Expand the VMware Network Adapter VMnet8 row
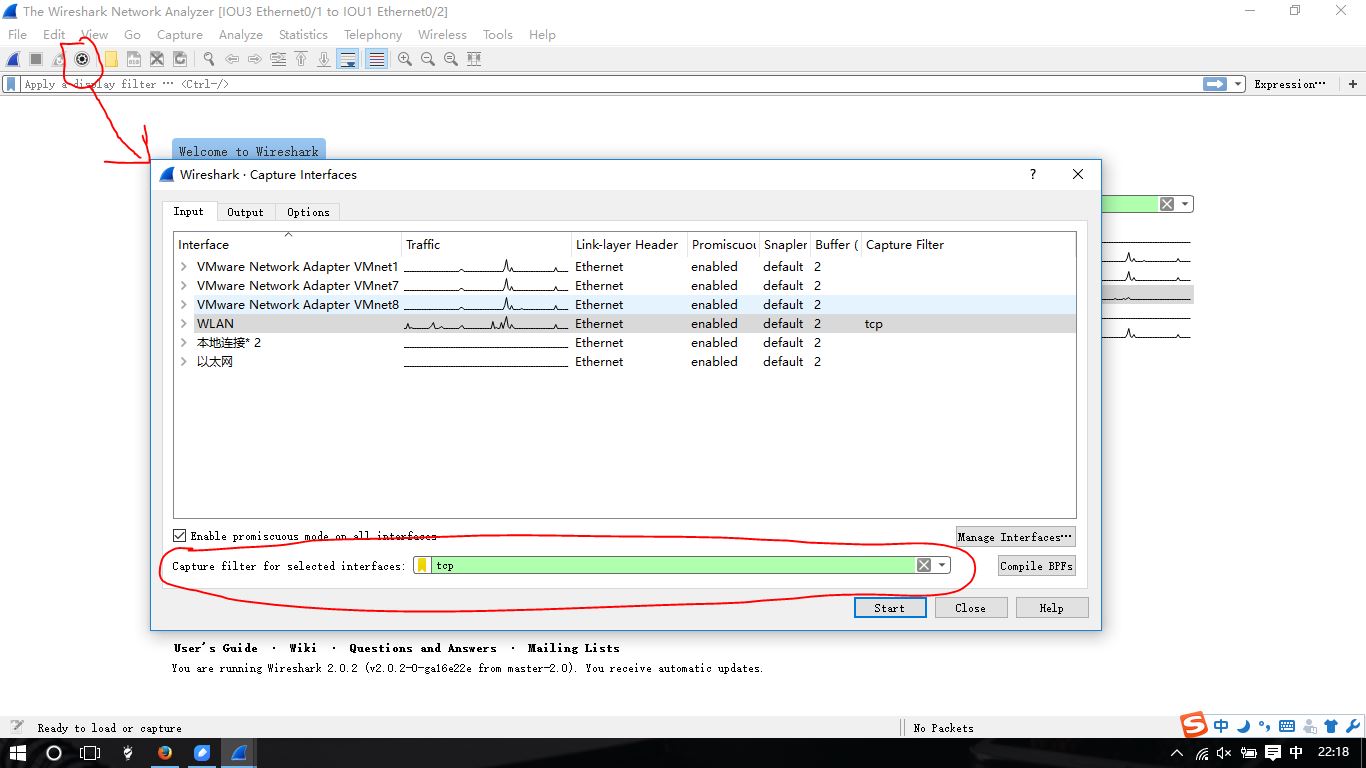Viewport: 1366px width, 768px height. [x=184, y=305]
